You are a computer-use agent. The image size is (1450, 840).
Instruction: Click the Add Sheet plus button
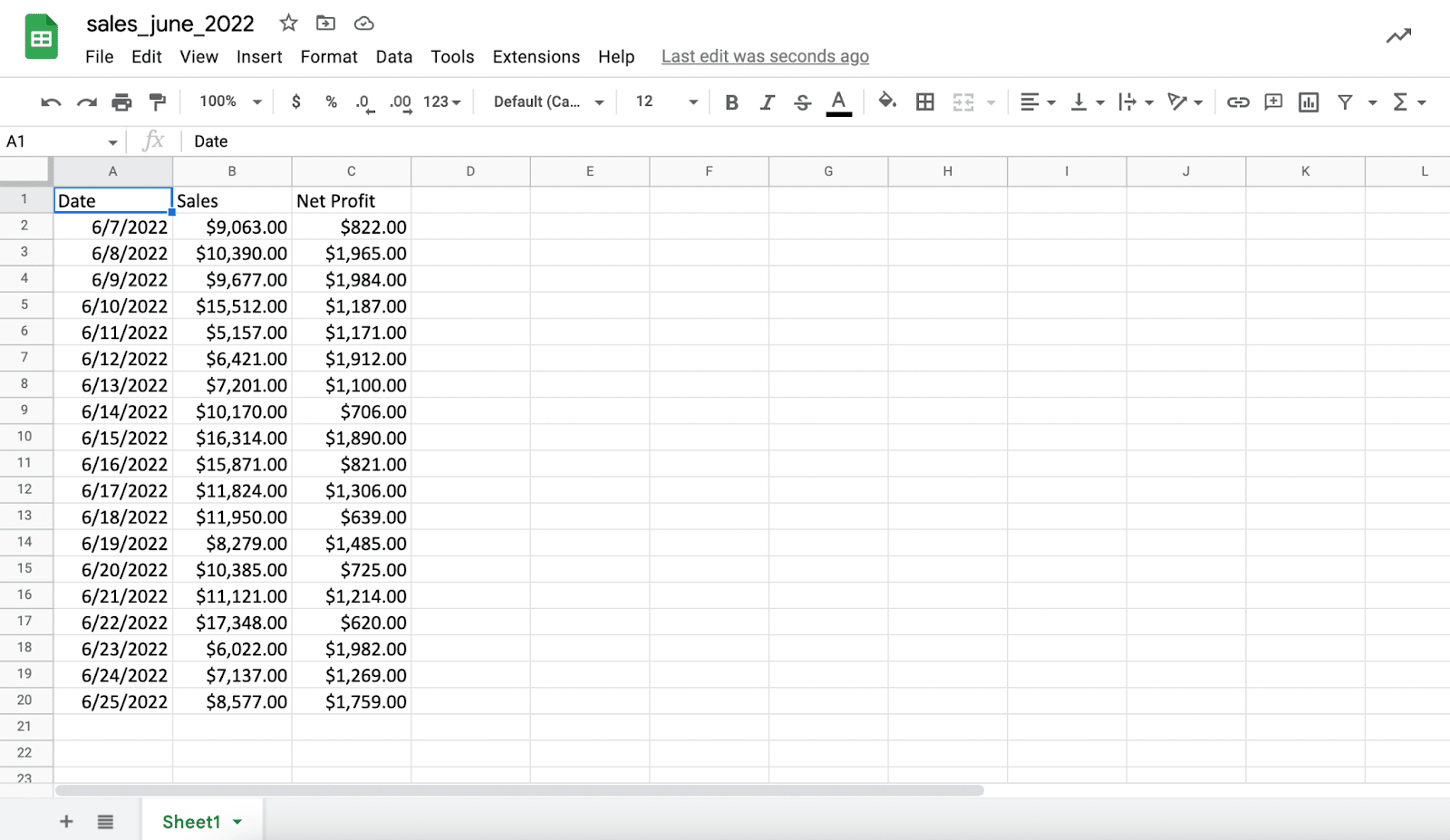pos(66,822)
